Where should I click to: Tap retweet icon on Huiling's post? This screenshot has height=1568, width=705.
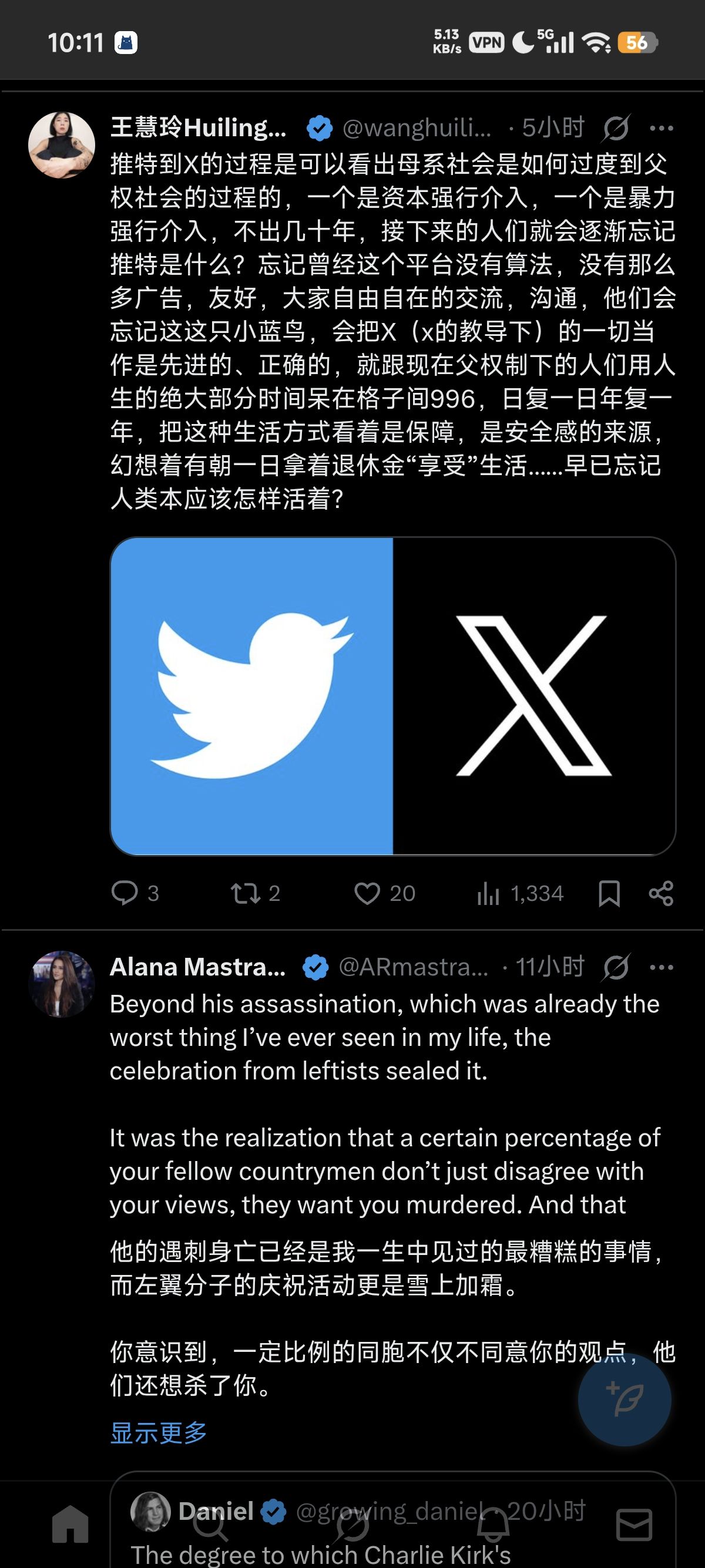tap(245, 893)
